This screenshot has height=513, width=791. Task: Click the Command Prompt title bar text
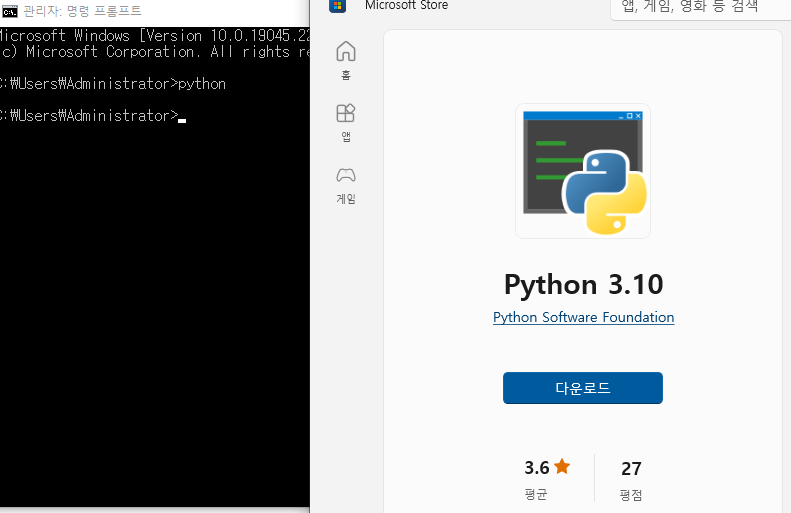83,11
